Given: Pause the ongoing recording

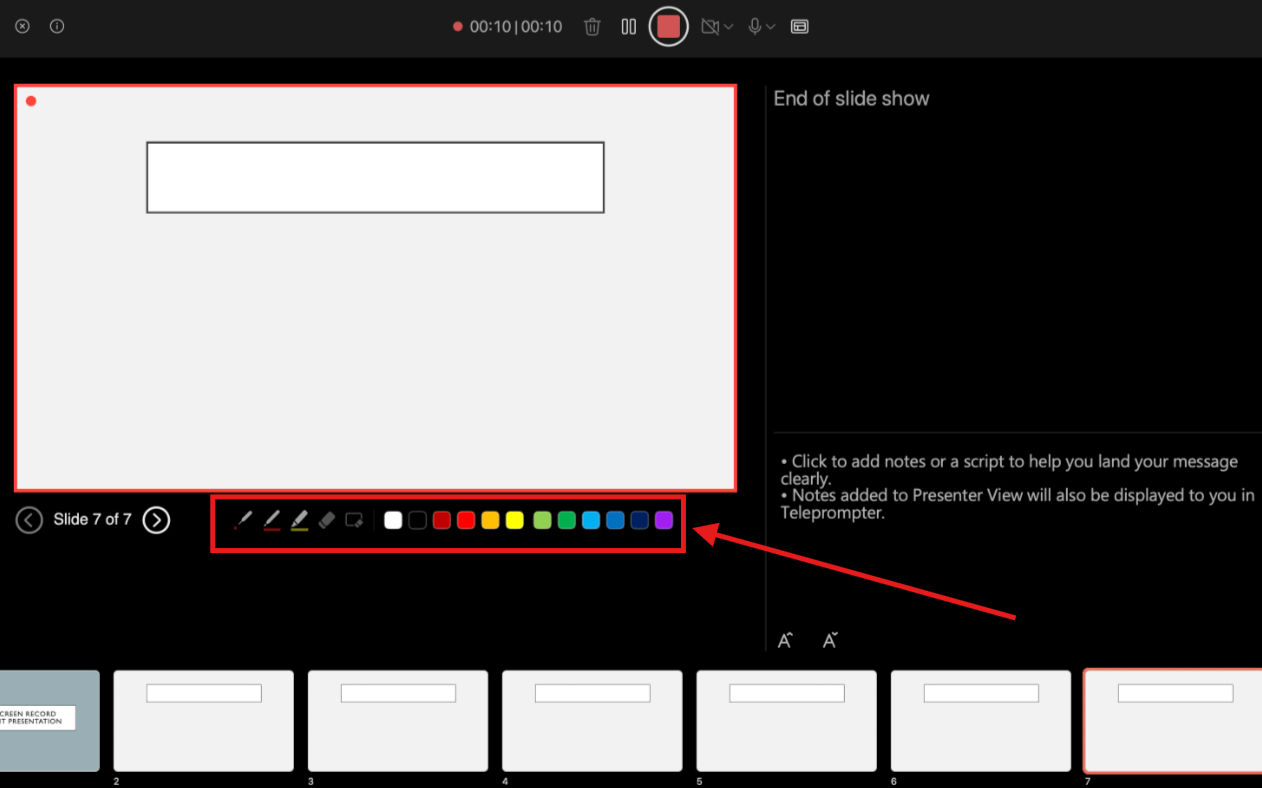Looking at the screenshot, I should point(628,27).
